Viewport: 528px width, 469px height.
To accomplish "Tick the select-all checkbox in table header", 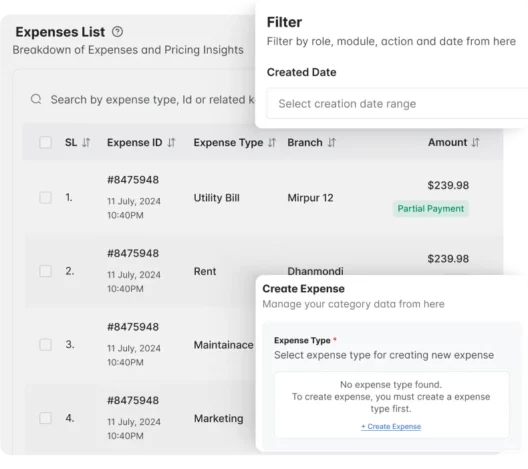I will click(45, 142).
